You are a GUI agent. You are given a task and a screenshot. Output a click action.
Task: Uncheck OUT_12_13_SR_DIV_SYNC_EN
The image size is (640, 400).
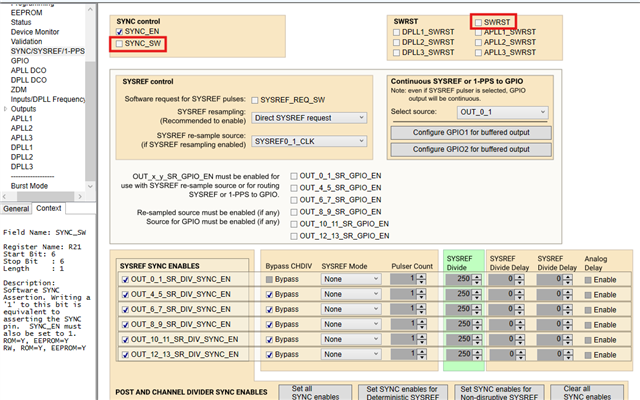pyautogui.click(x=125, y=355)
